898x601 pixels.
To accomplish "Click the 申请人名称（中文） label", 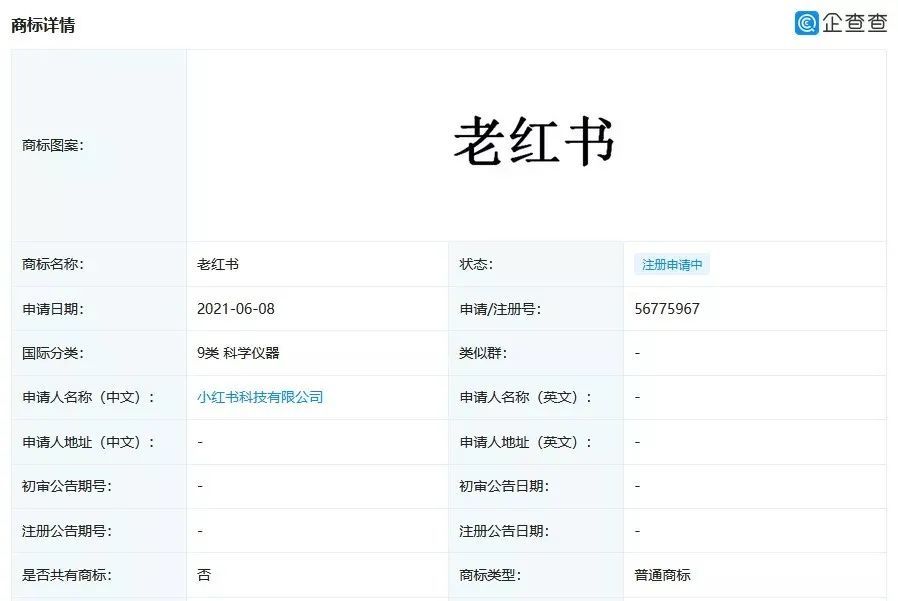I will tap(88, 397).
